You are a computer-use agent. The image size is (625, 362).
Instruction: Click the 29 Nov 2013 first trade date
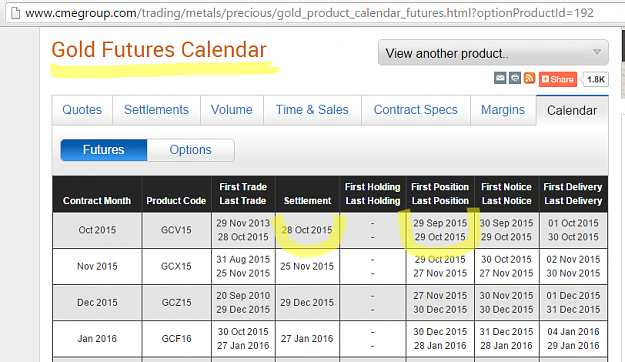click(243, 223)
